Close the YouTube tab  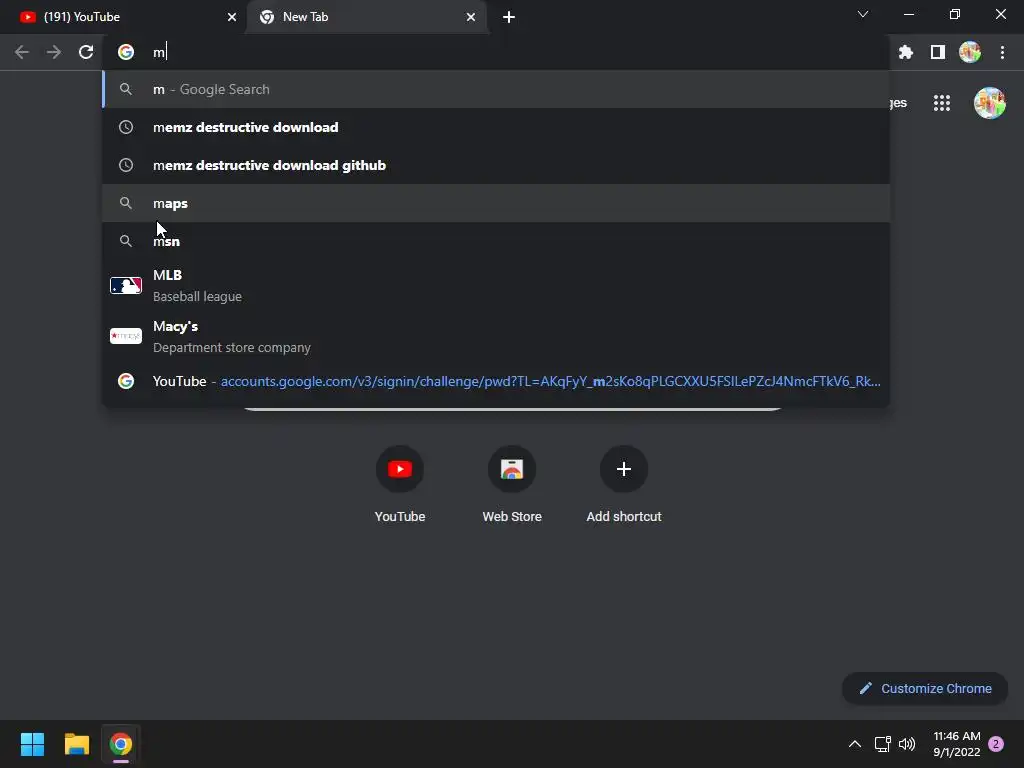(232, 17)
